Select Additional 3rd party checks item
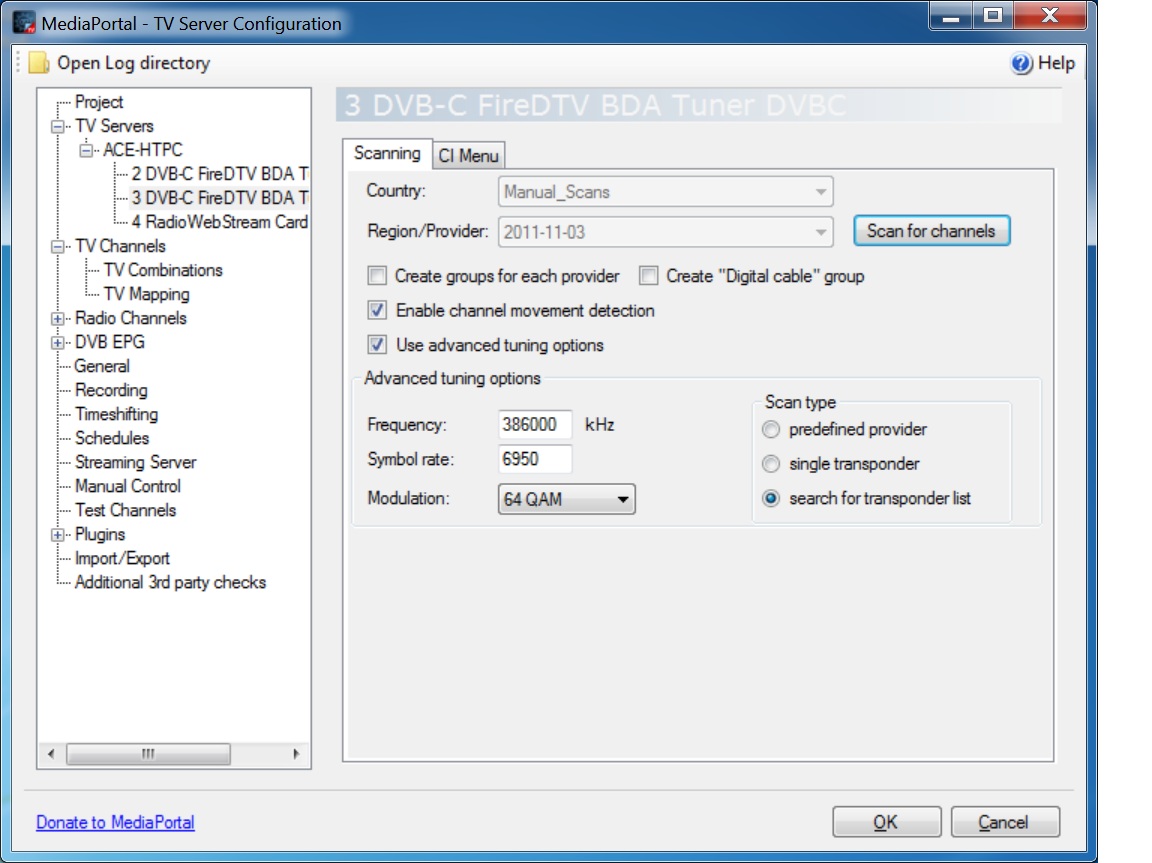 (170, 583)
